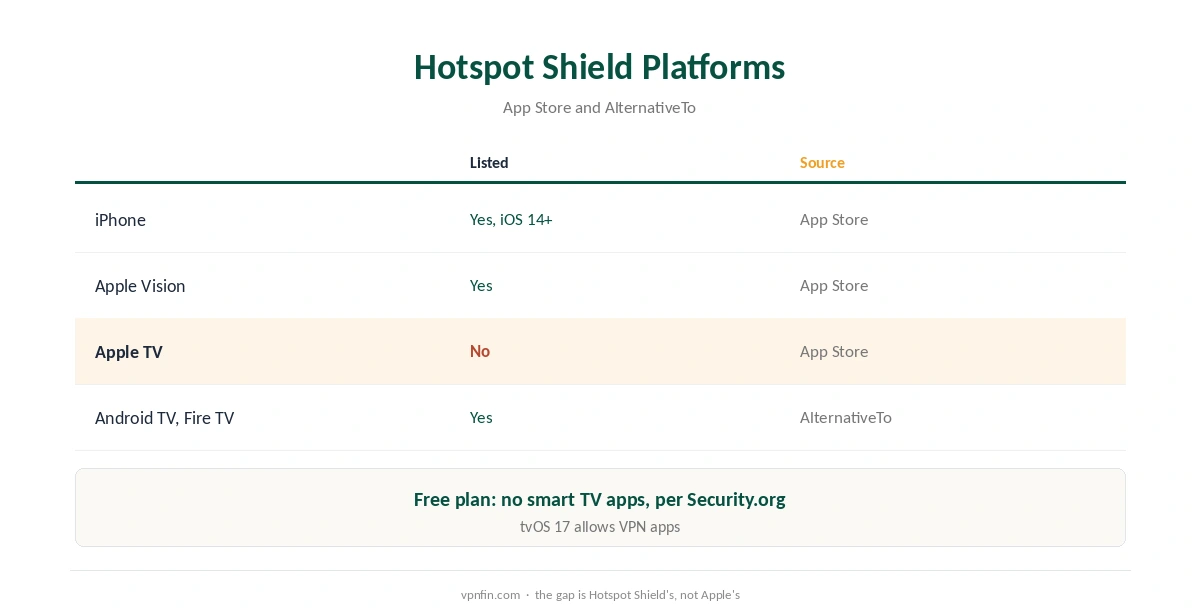1200x614 pixels.
Task: Select the 'App Store and AlternativeTo' subtitle
Action: click(599, 107)
